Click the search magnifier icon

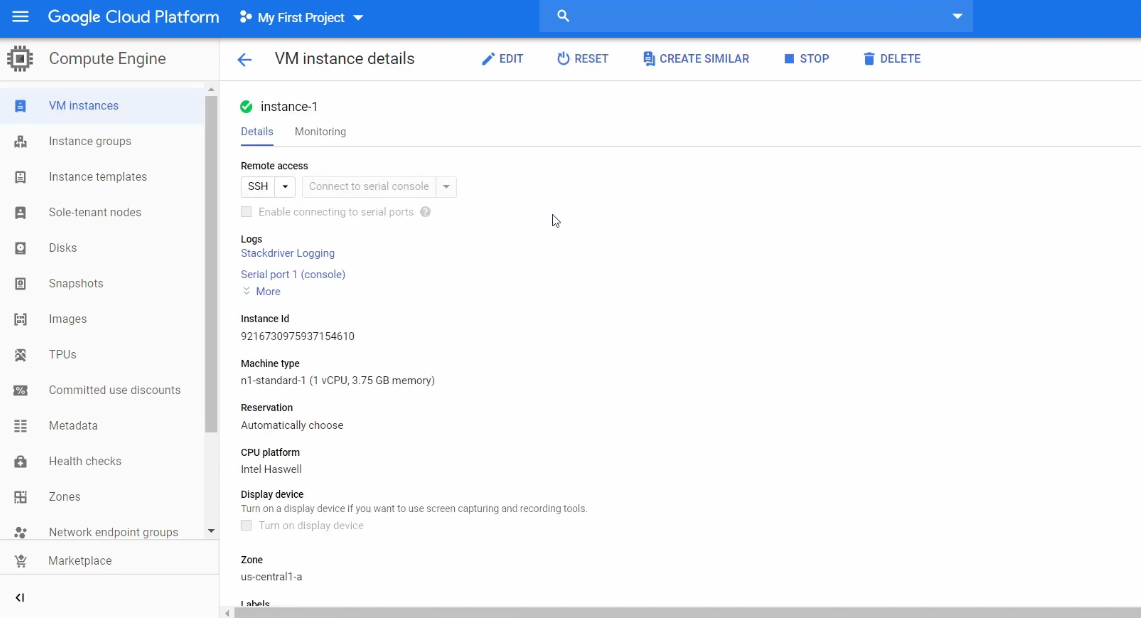(x=563, y=16)
